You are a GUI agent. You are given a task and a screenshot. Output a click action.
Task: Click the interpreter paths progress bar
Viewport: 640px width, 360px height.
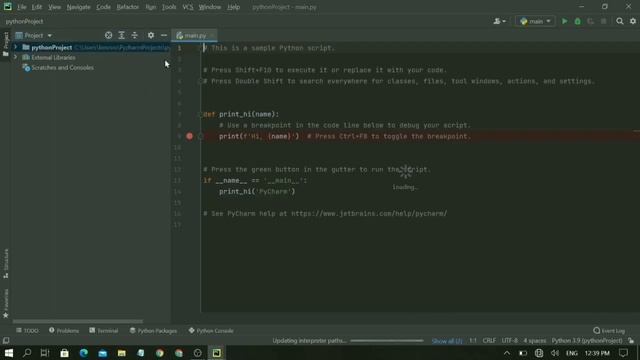point(387,341)
